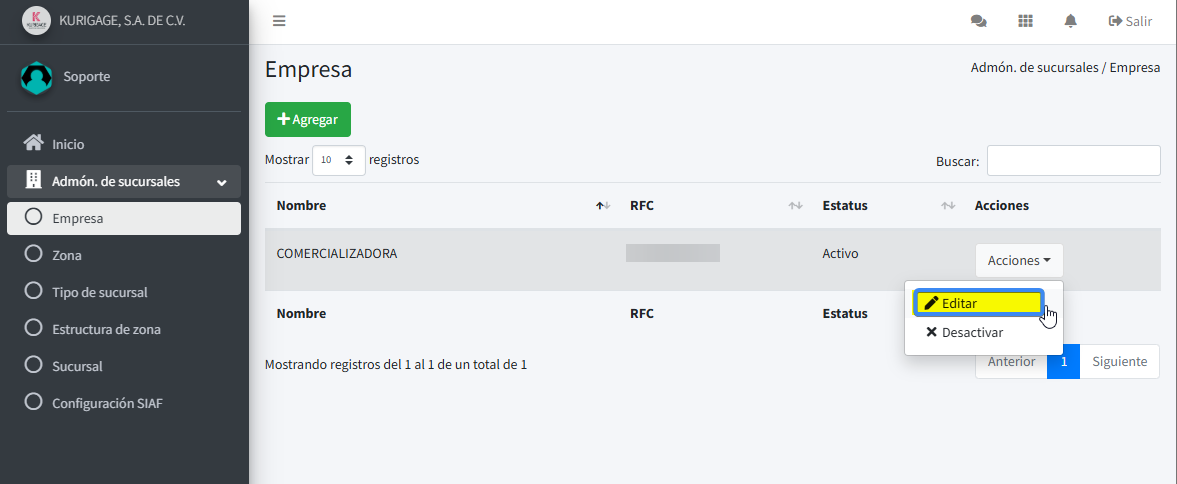1177x484 pixels.
Task: Select the Zona sidebar option
Action: [67, 255]
